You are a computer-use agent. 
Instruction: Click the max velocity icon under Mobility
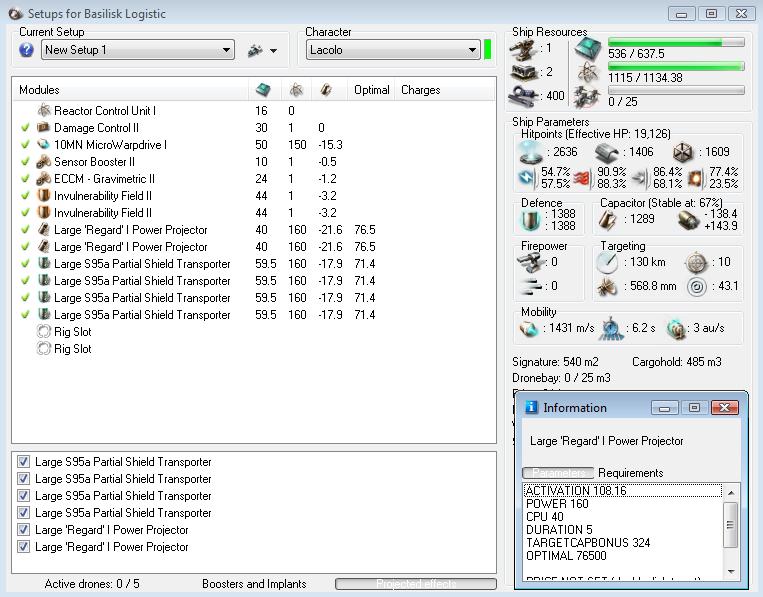(530, 328)
